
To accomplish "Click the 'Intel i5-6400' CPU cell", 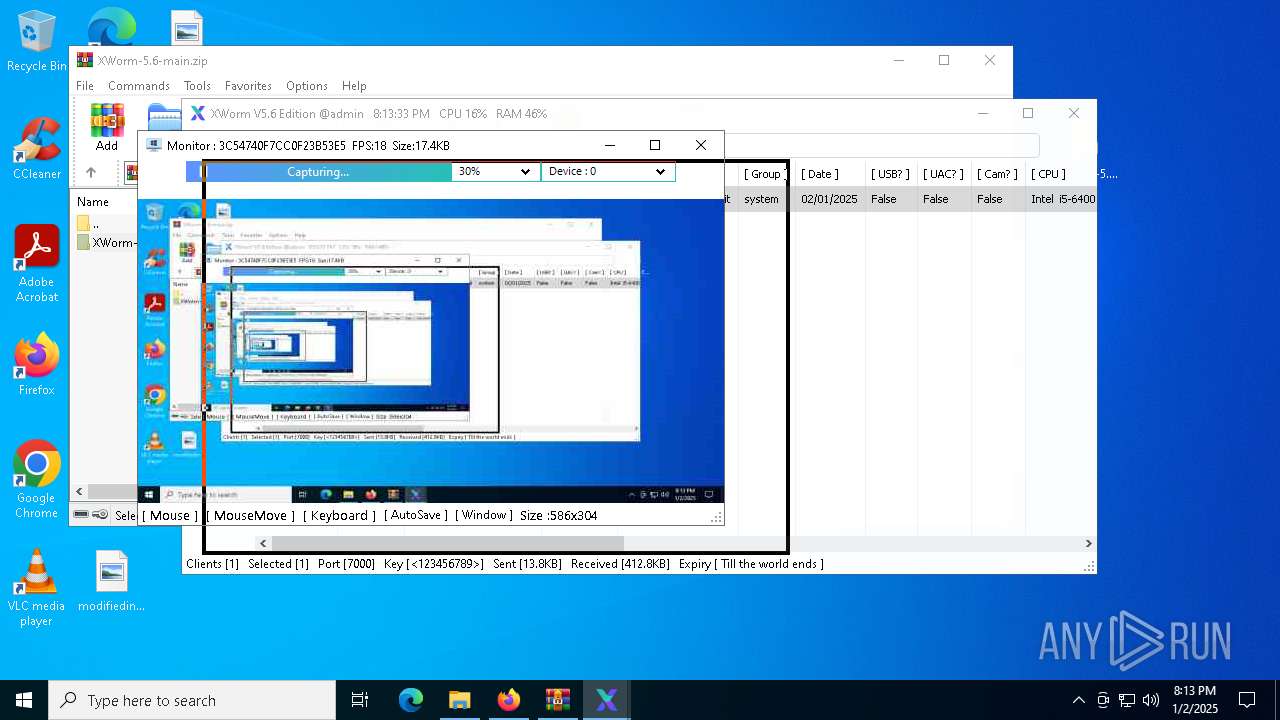I will click(1063, 199).
